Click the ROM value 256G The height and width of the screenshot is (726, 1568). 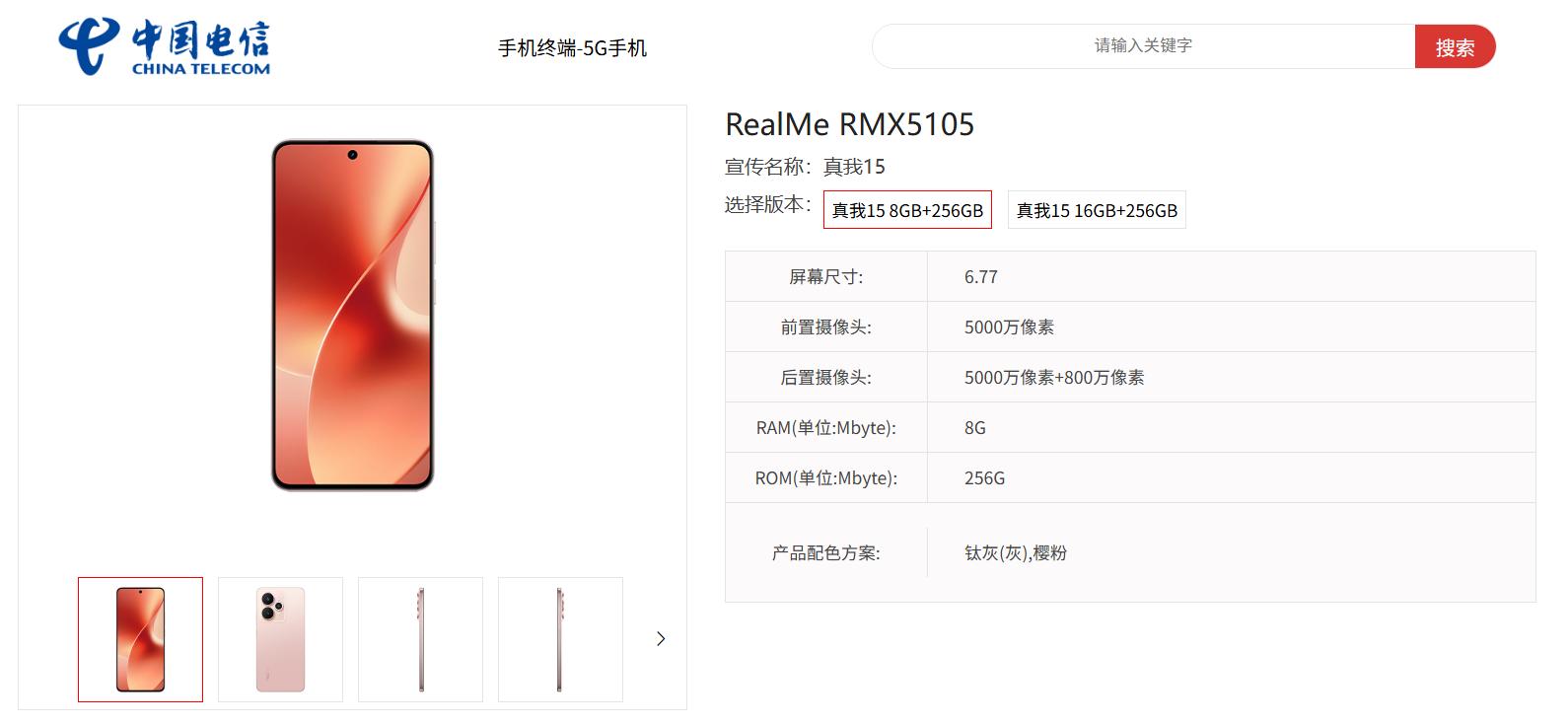pyautogui.click(x=984, y=478)
